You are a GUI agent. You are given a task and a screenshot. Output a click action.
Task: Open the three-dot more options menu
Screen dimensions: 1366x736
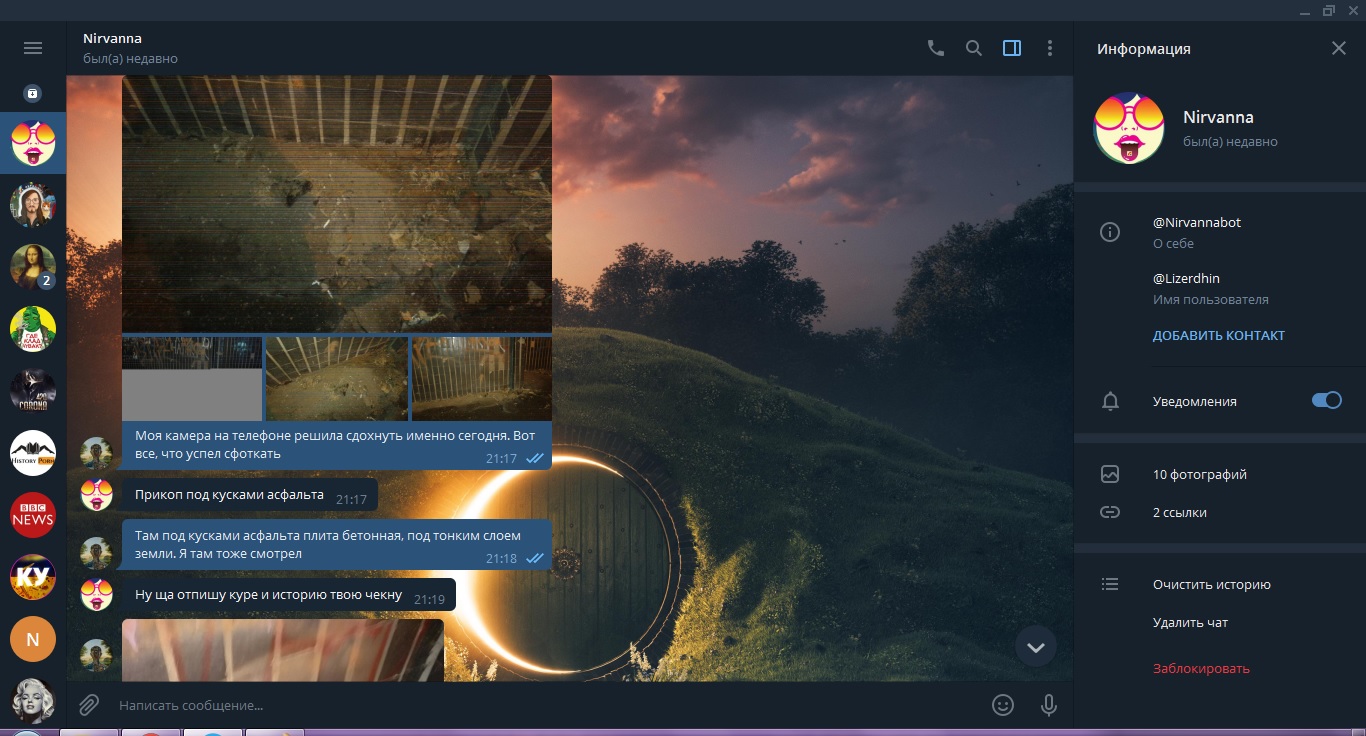(x=1050, y=48)
